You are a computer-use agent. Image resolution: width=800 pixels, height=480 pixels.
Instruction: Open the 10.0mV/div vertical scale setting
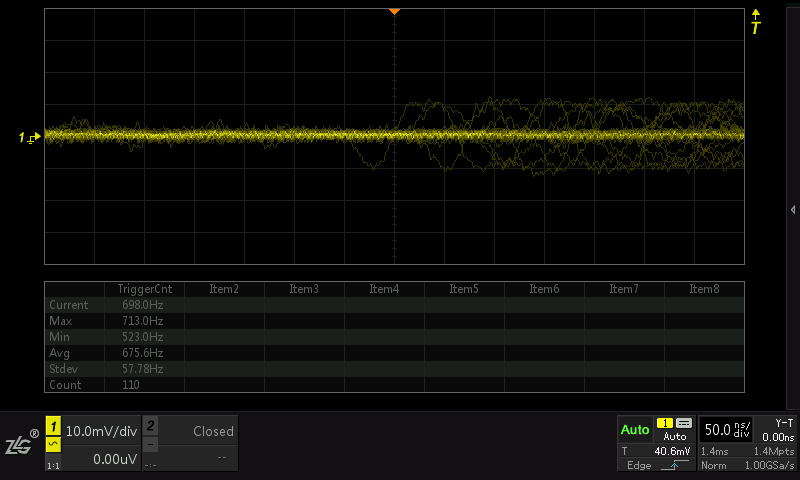pos(100,431)
